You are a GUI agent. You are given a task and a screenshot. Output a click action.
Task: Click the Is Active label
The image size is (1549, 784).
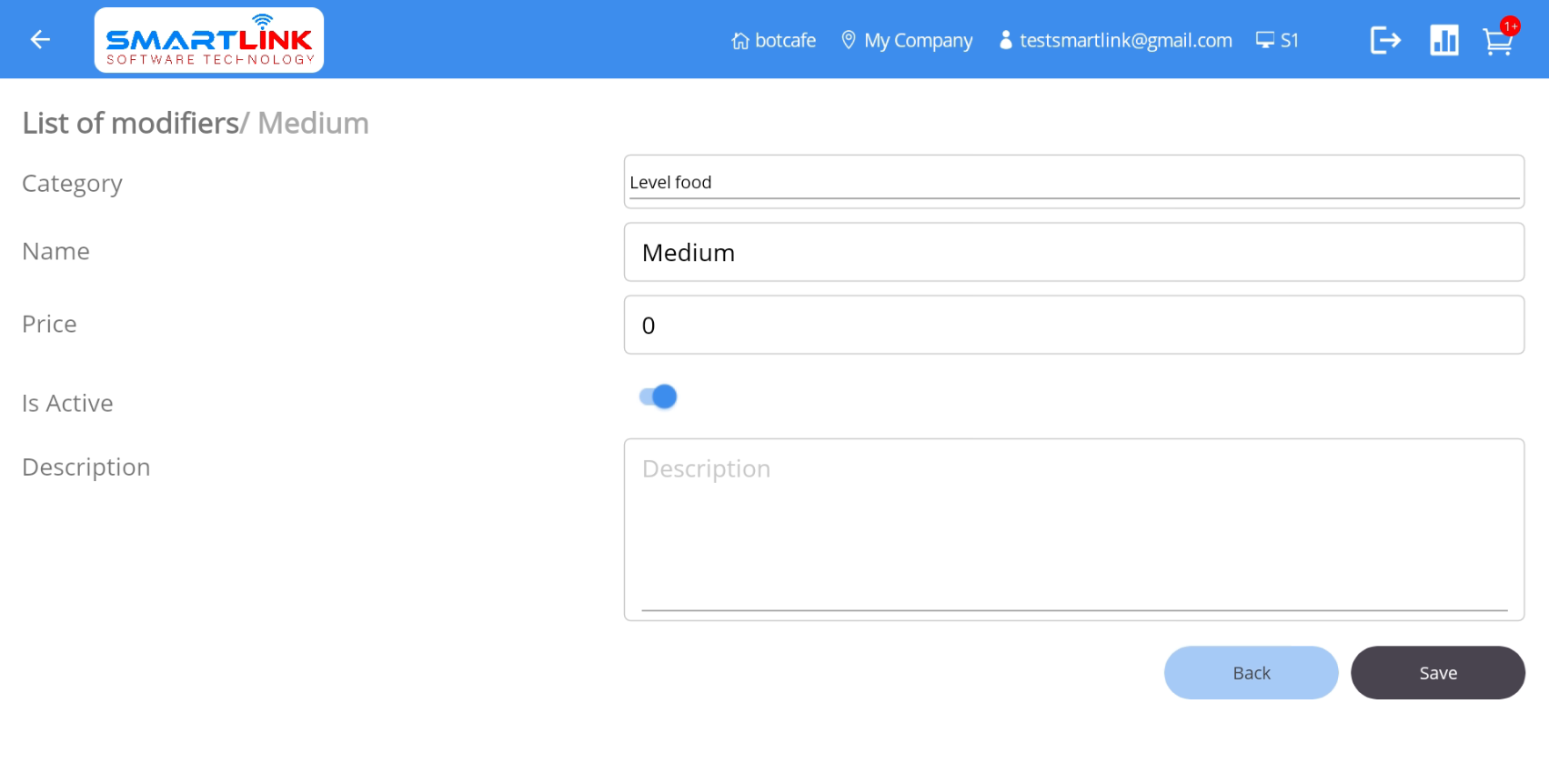point(67,403)
